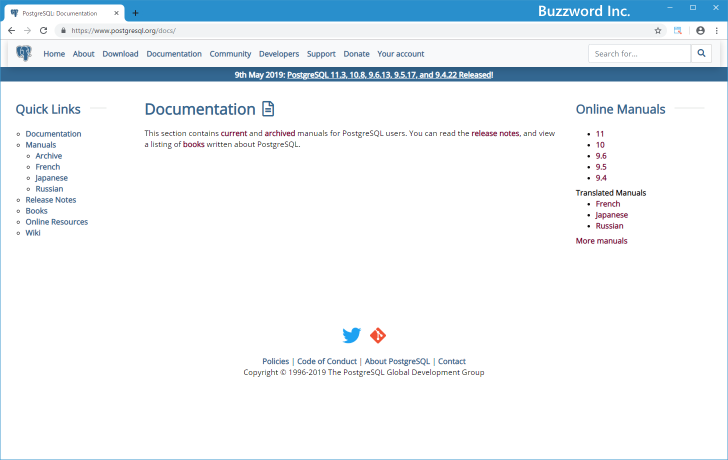Select Your account in the navbar
The height and width of the screenshot is (460, 728).
click(400, 54)
